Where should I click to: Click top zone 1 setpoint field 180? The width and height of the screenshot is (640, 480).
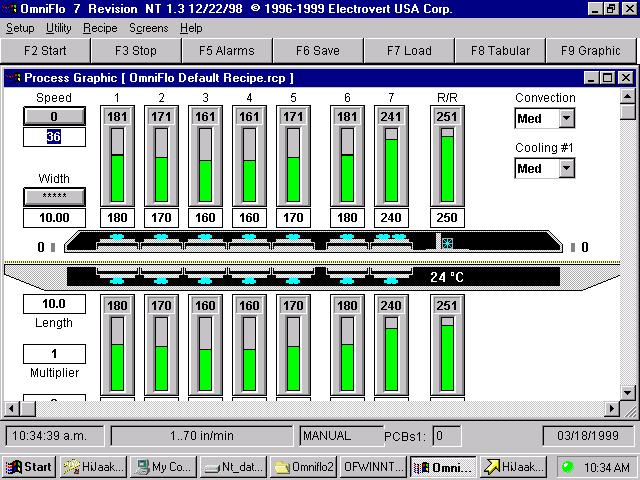[x=117, y=218]
